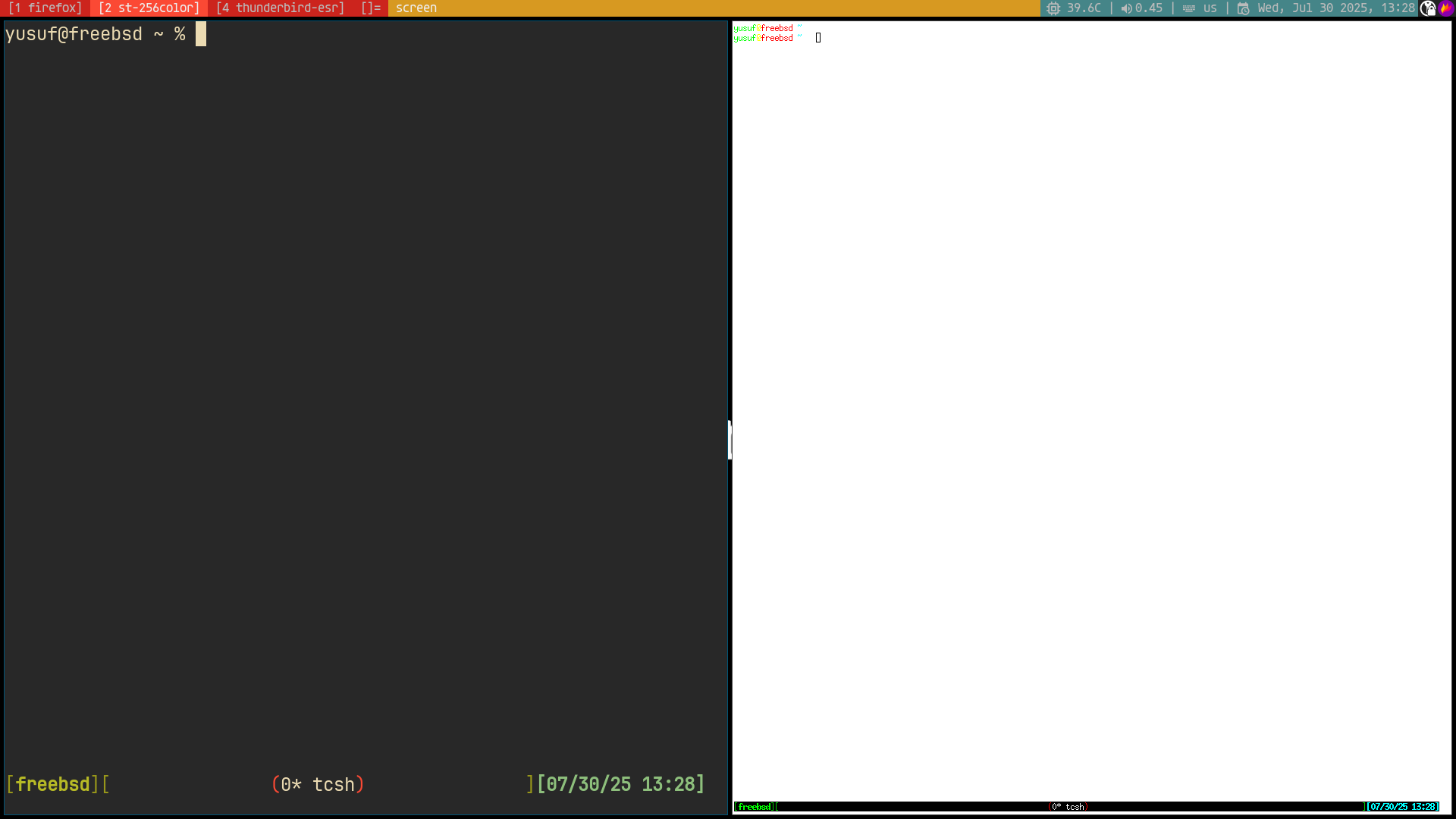Click the 'screen' window title in bar
This screenshot has width=1456, height=819.
416,8
